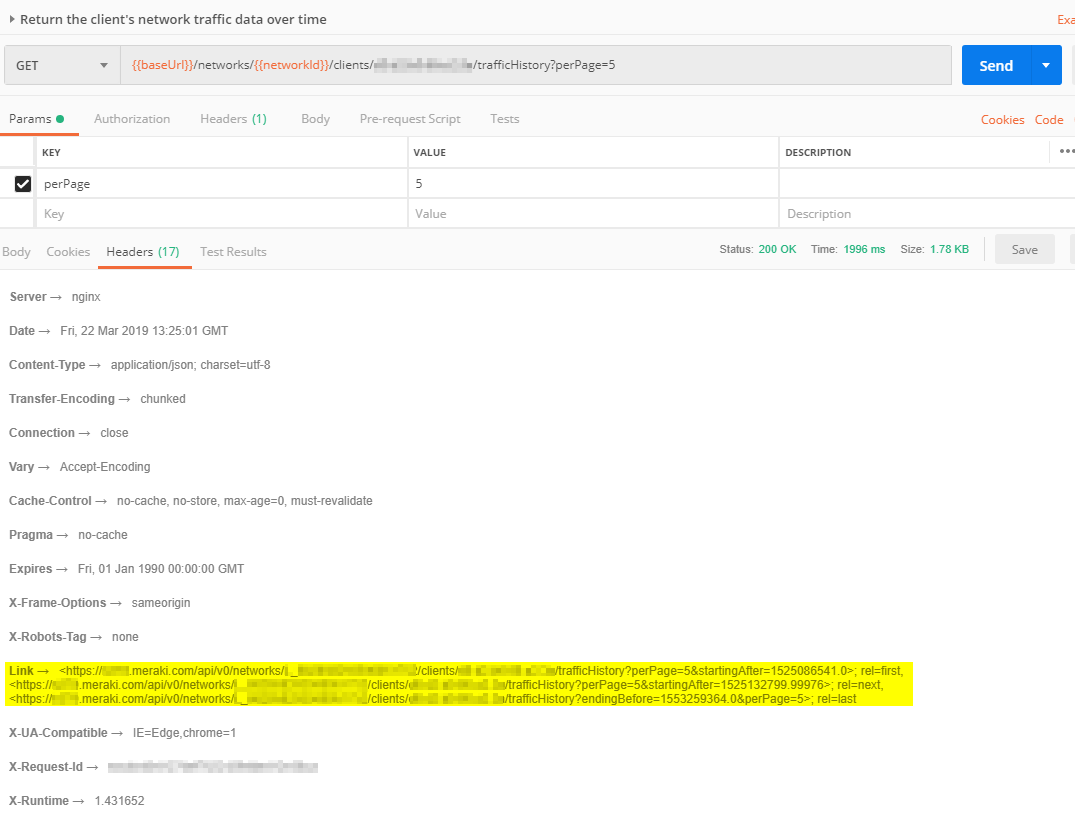This screenshot has height=817, width=1075.
Task: Open the Headers (1) request tab
Action: (x=233, y=118)
